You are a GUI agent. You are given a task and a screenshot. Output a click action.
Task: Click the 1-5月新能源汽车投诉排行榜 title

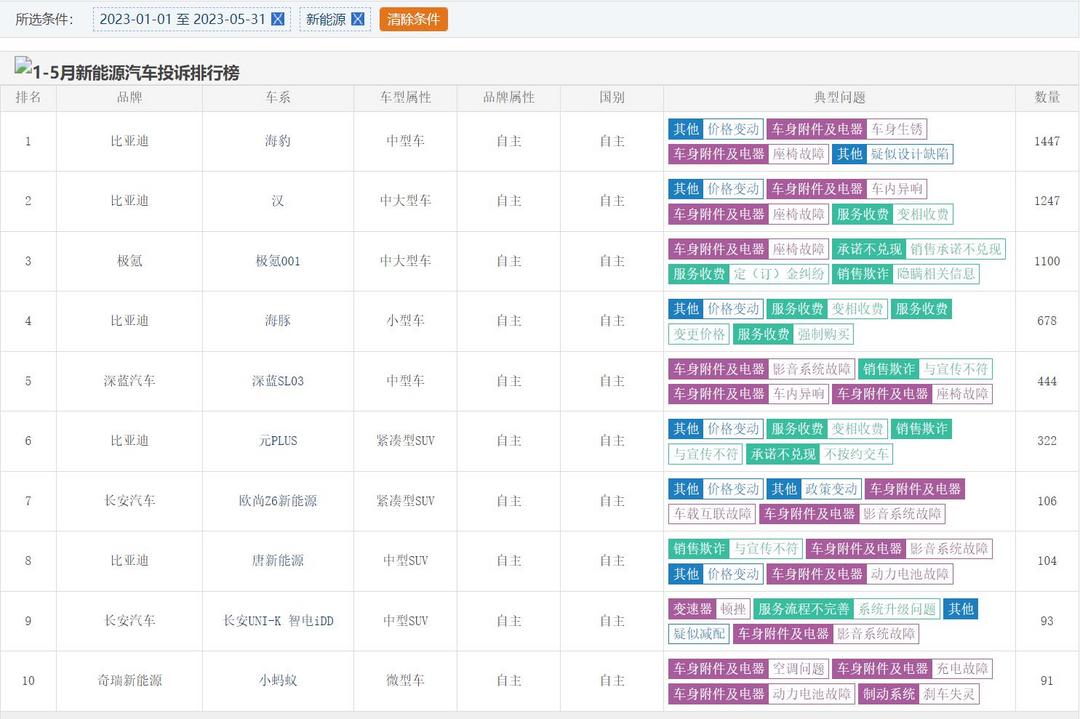(x=136, y=73)
